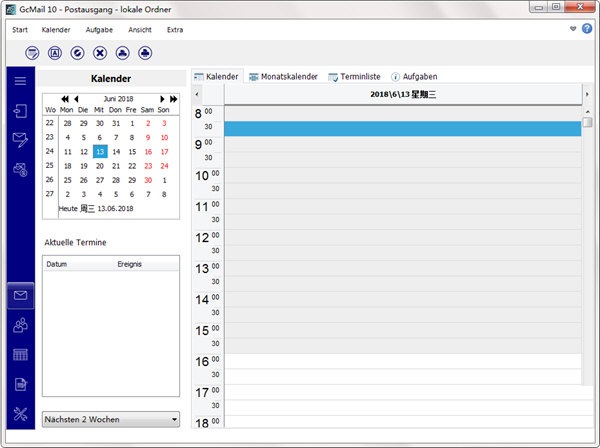Go to next day in day view header
The height and width of the screenshot is (448, 600).
(x=587, y=94)
